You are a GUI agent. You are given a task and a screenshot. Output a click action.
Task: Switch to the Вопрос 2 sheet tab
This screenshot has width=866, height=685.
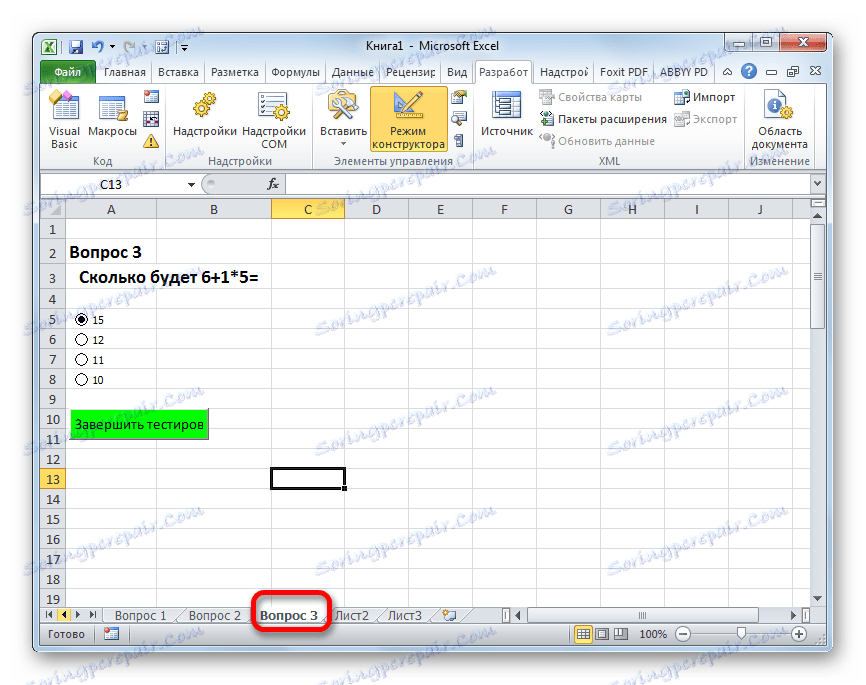click(215, 615)
